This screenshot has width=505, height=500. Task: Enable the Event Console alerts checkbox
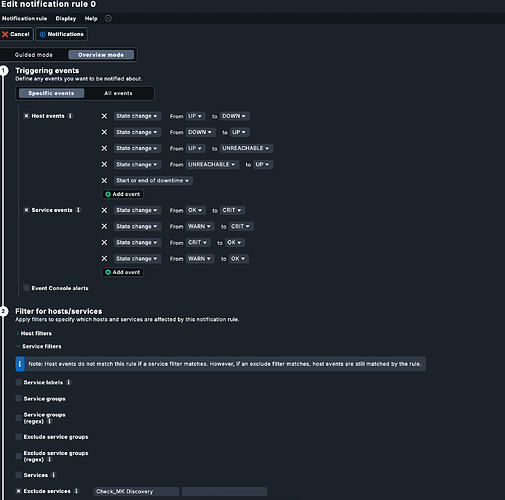click(x=26, y=288)
